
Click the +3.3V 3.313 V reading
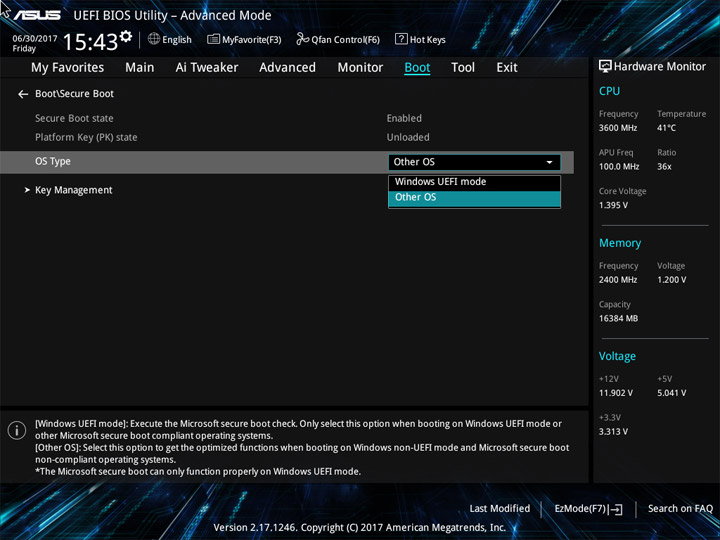(x=613, y=432)
